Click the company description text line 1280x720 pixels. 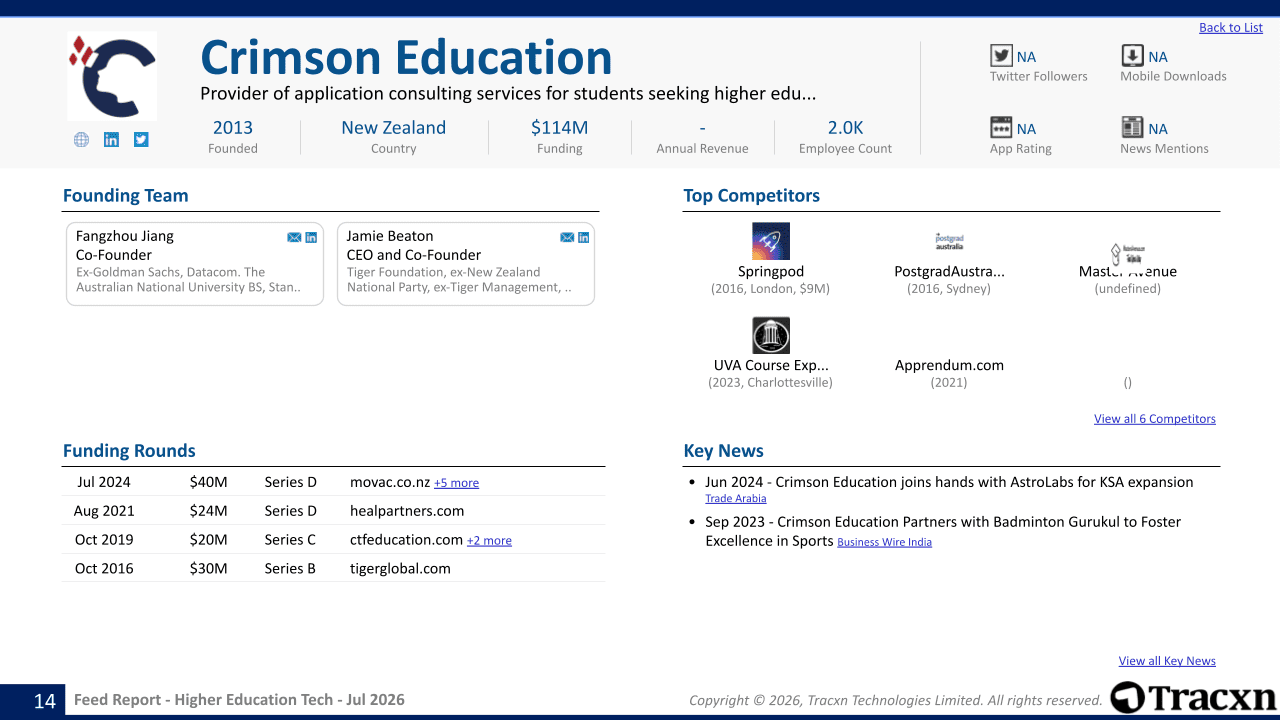(x=508, y=94)
